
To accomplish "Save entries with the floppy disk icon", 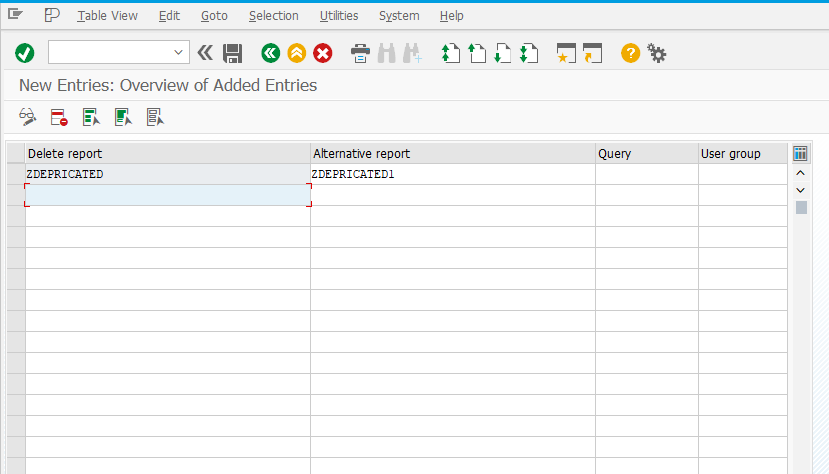I will coord(232,53).
